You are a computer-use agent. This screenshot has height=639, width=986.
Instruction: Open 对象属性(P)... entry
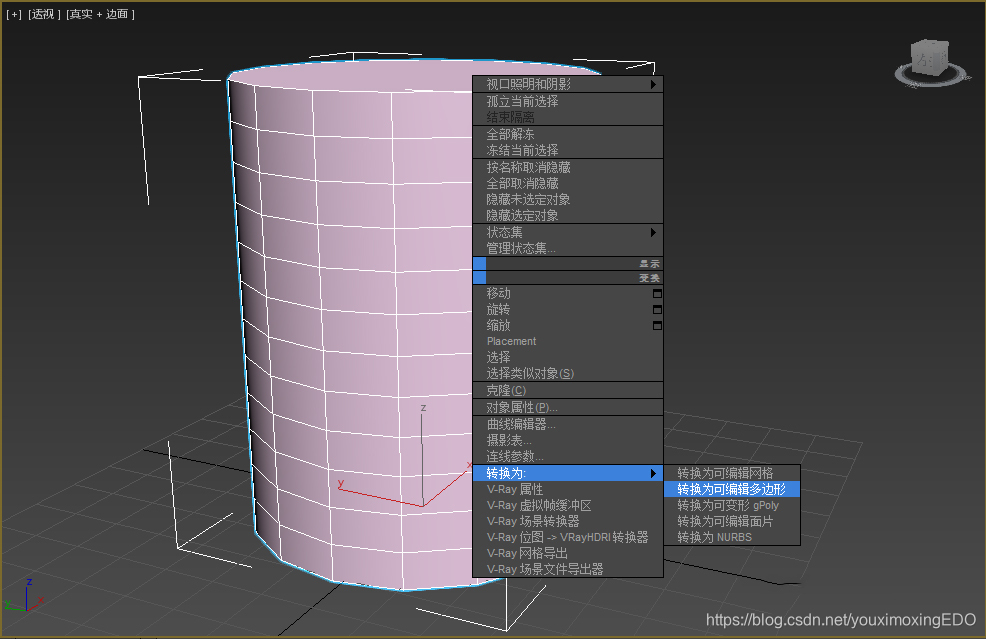pos(568,408)
